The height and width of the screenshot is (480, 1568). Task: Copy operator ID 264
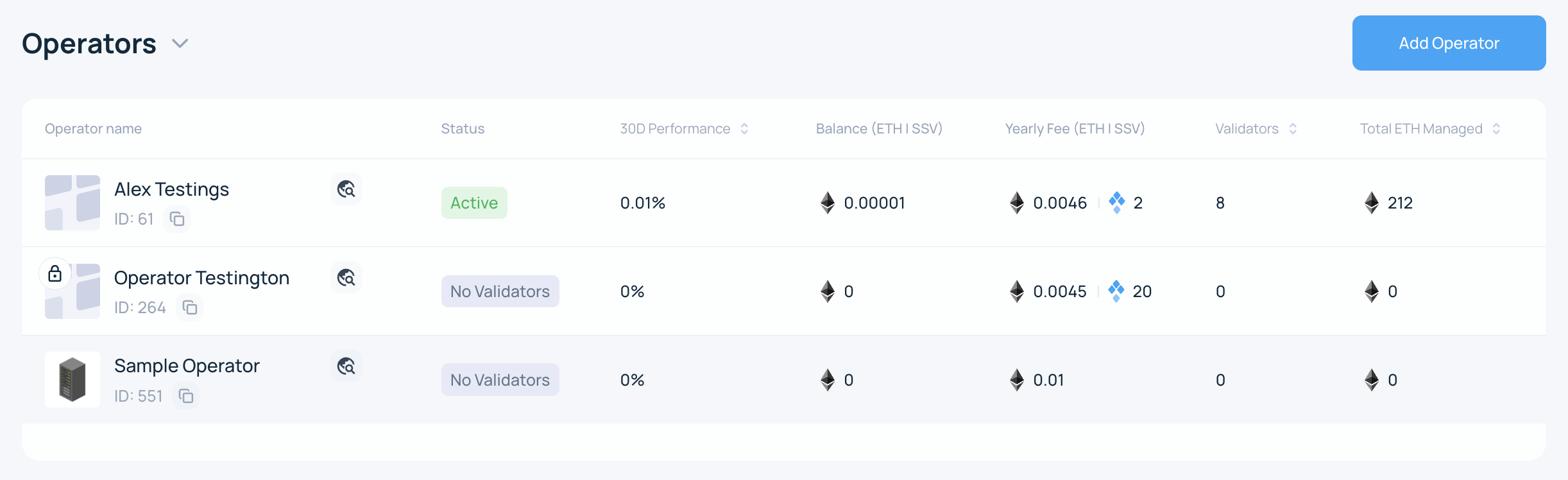point(190,308)
